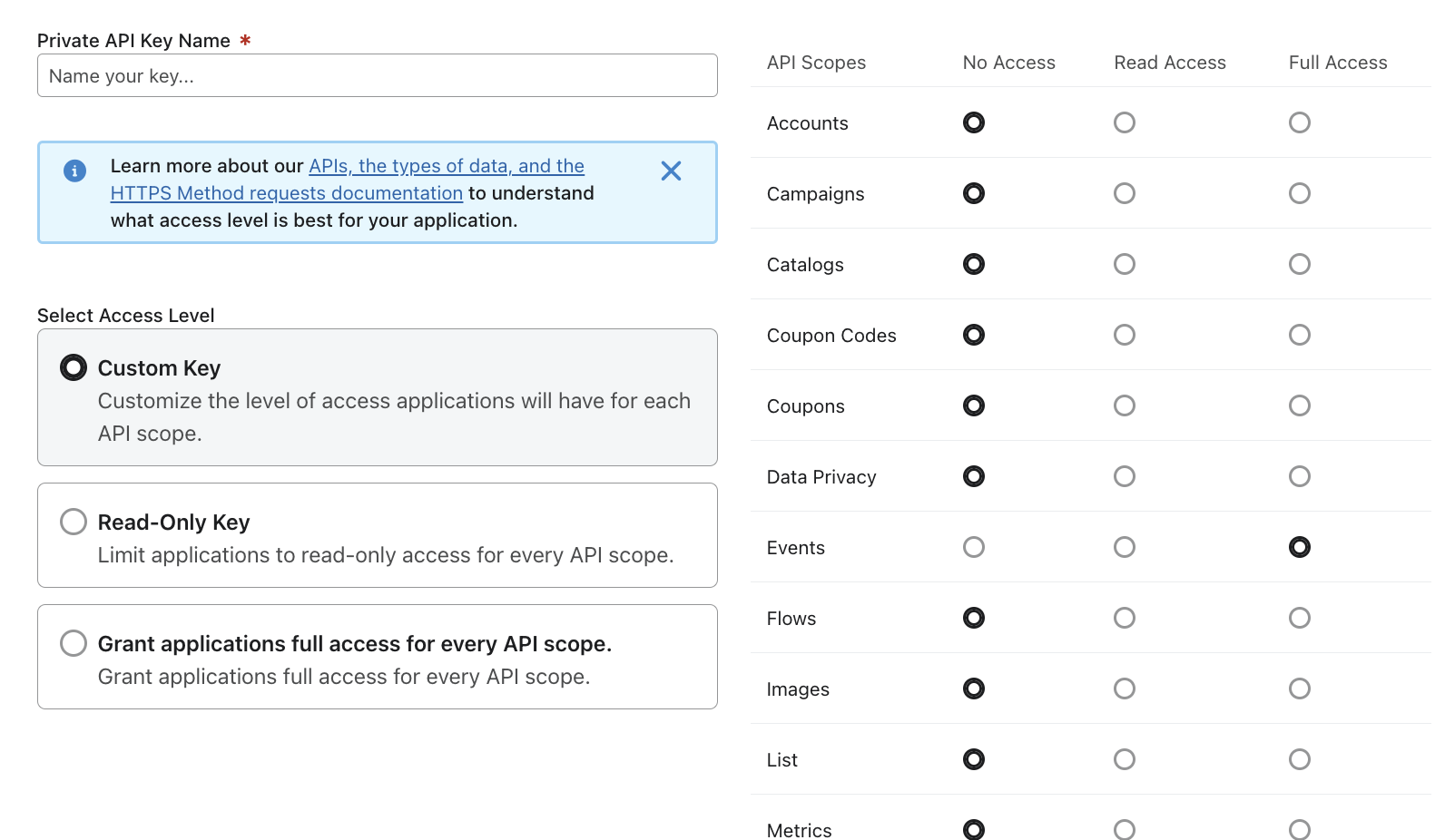
Task: Click the 'Data Privacy' scope label
Action: [821, 477]
